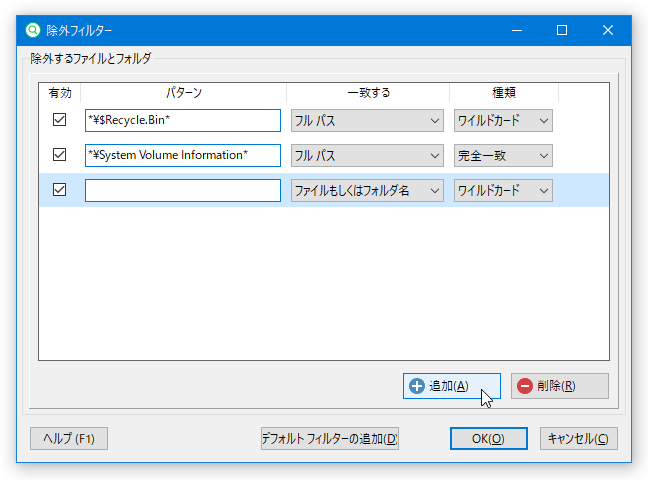Viewport: 648px width, 480px height.
Task: Click the 有効 column header
Action: pyautogui.click(x=60, y=93)
